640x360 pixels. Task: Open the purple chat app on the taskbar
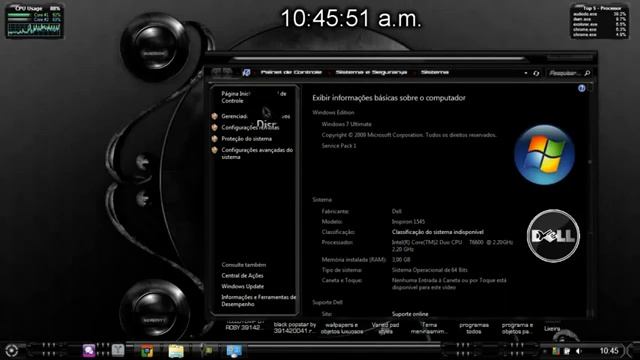(x=89, y=351)
